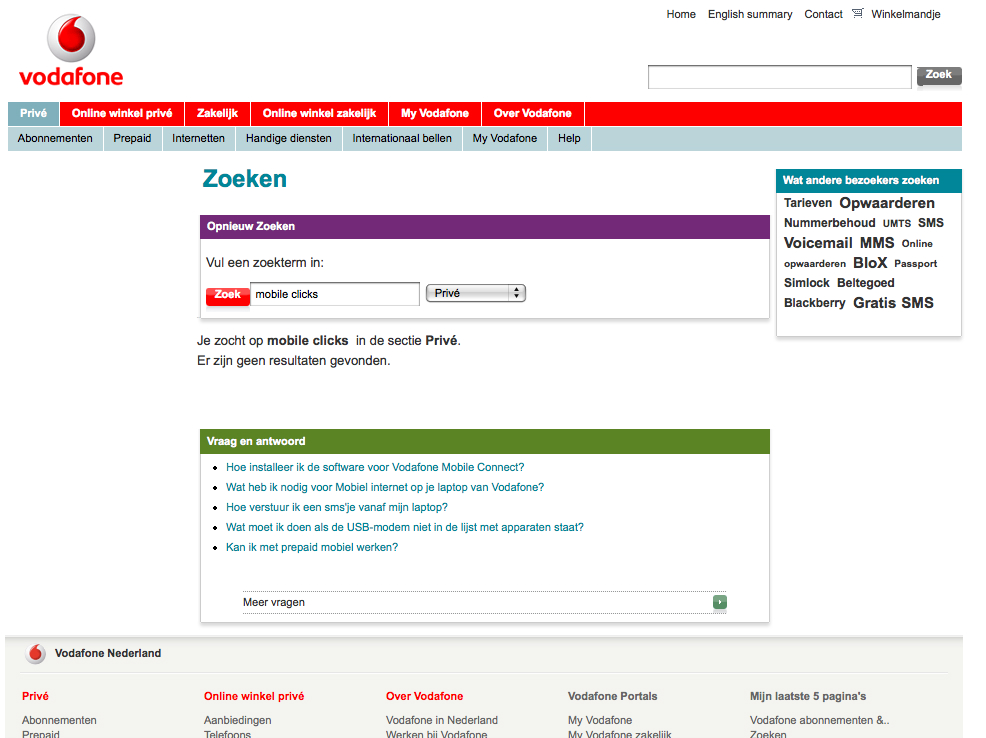This screenshot has height=738, width=986.
Task: Select the Gratis SMS tag
Action: (893, 303)
